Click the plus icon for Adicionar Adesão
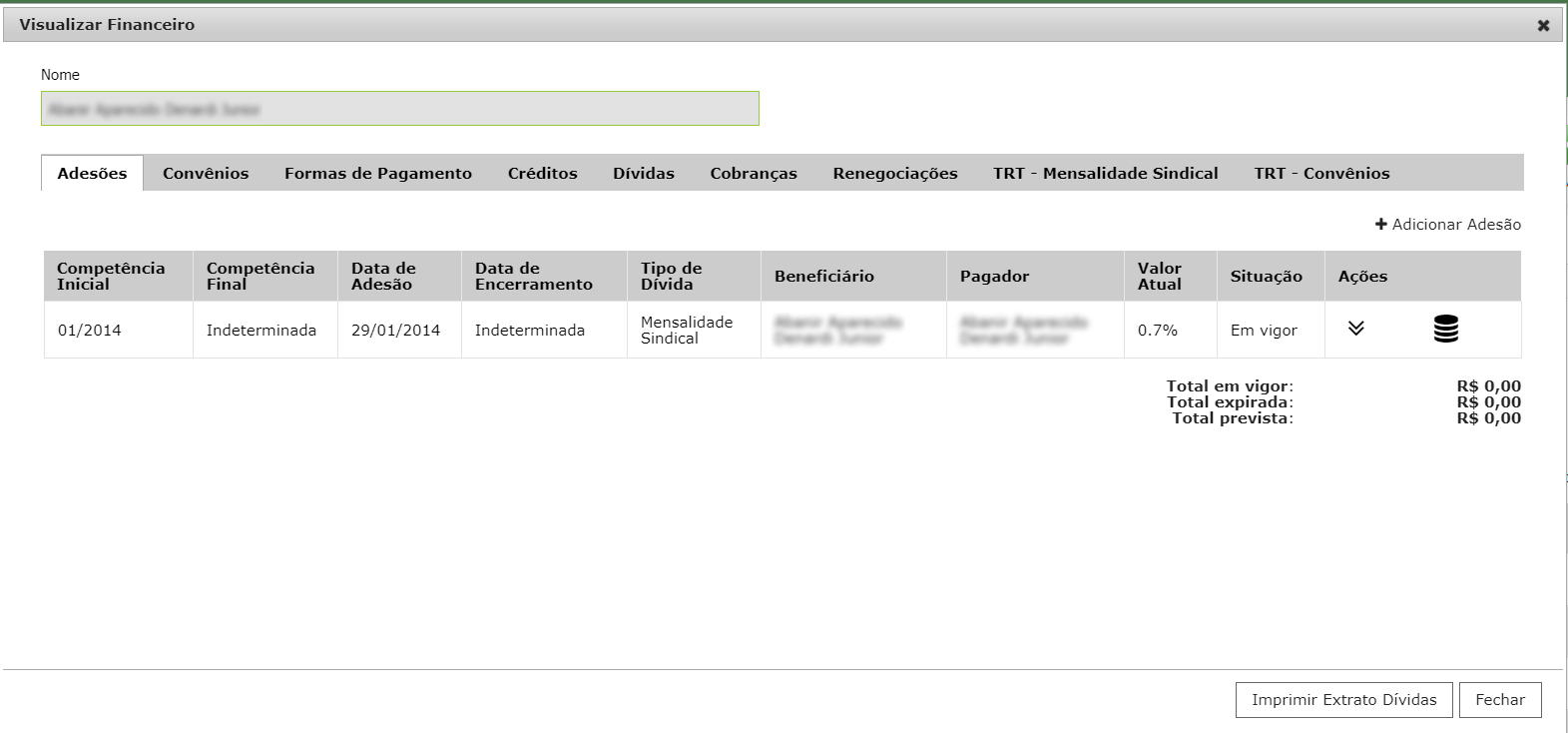 click(x=1381, y=225)
